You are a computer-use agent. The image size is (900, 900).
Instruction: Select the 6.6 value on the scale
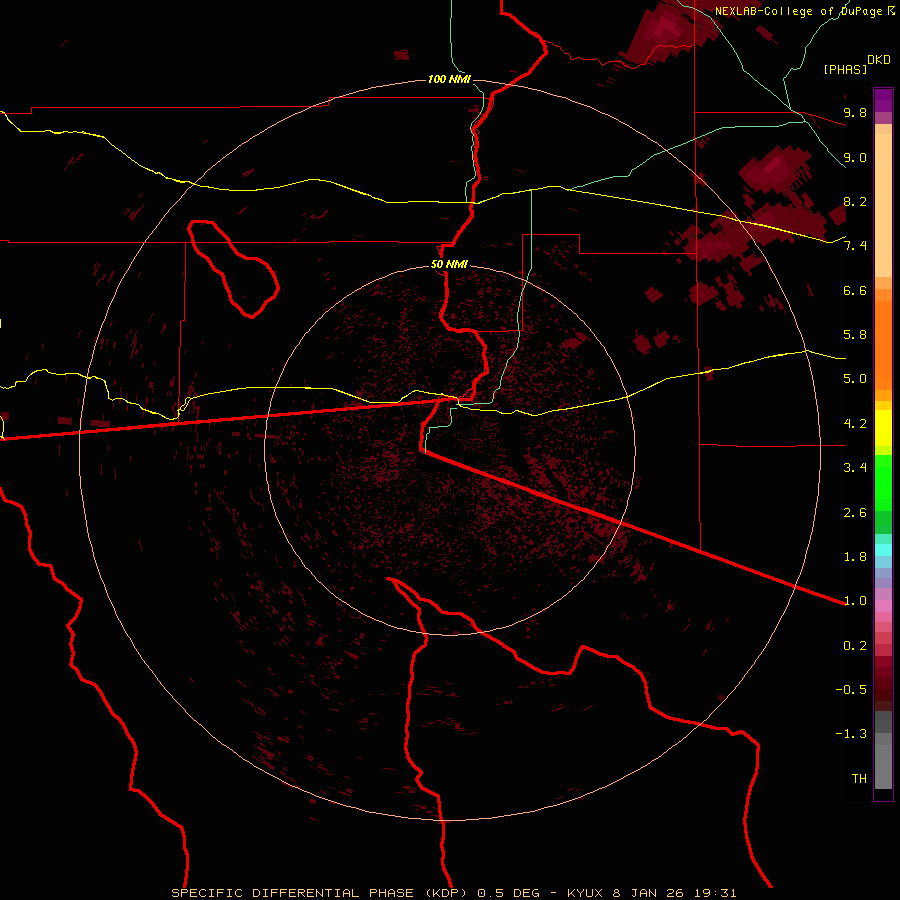(855, 290)
